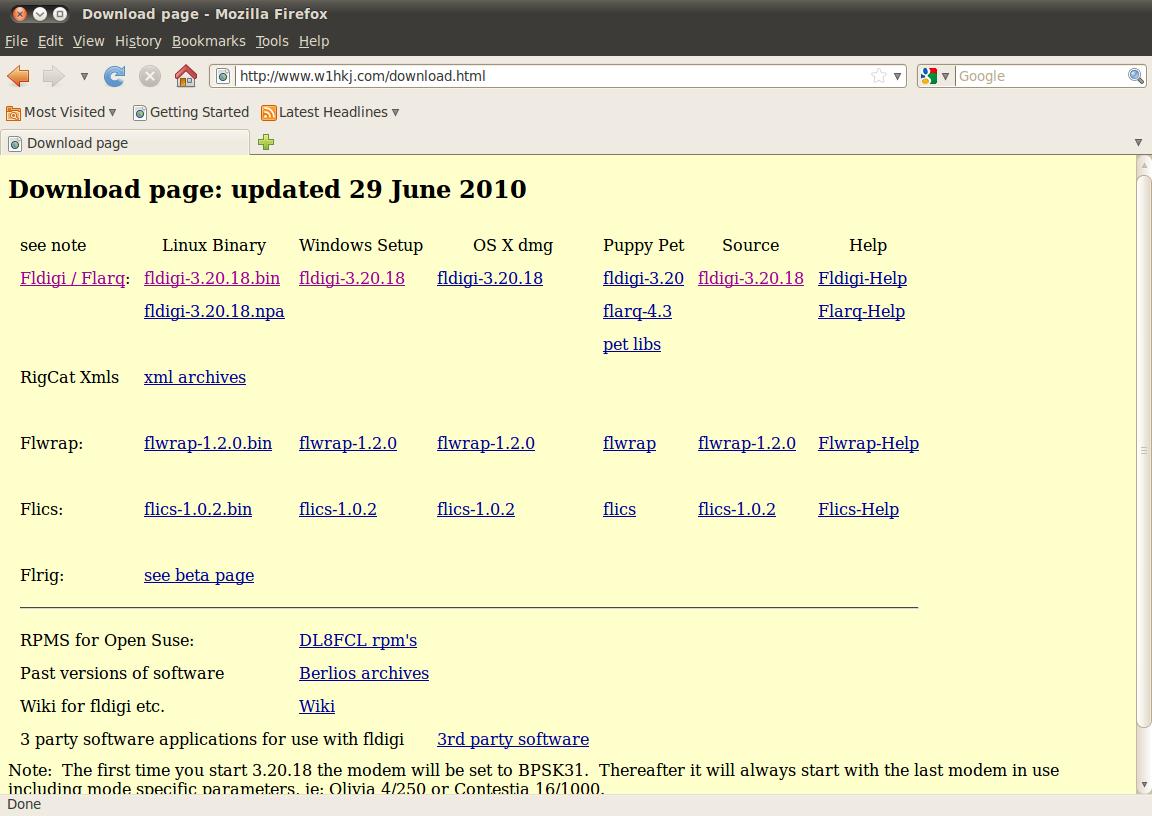Download the fldigi-3.20.18.bin Linux binary
Viewport: 1152px width, 816px height.
(212, 278)
